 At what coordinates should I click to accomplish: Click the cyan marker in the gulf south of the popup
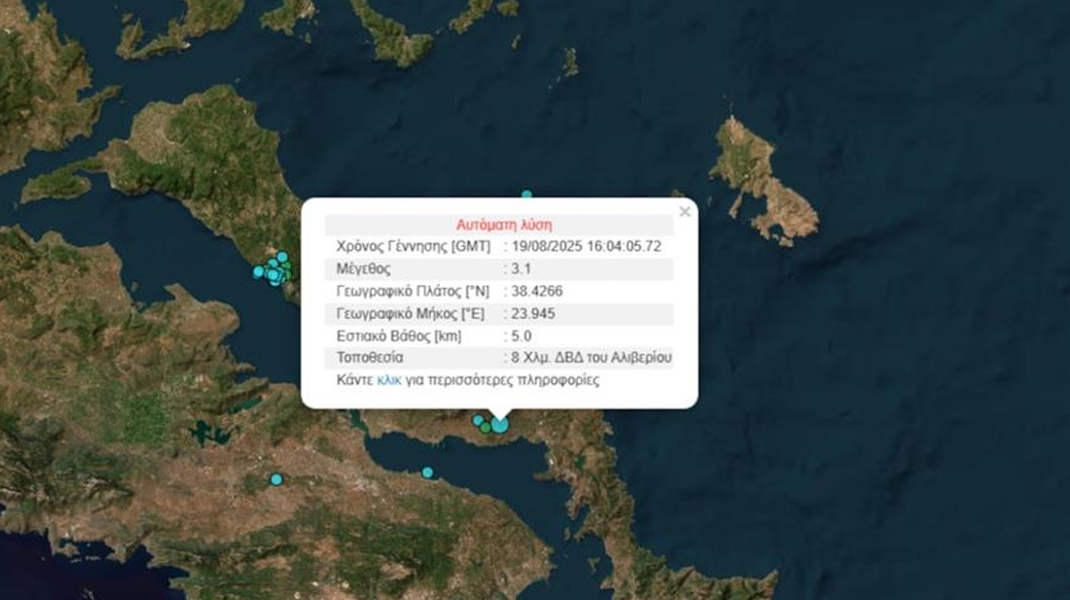[x=427, y=472]
